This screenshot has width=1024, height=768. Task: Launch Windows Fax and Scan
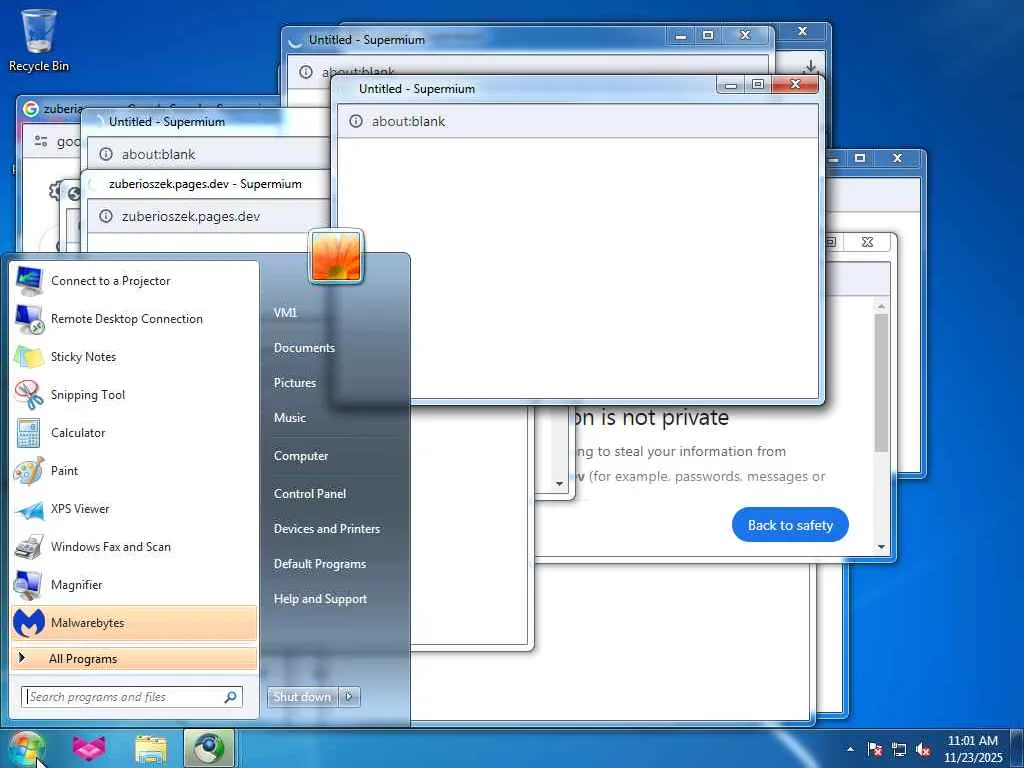coord(134,547)
